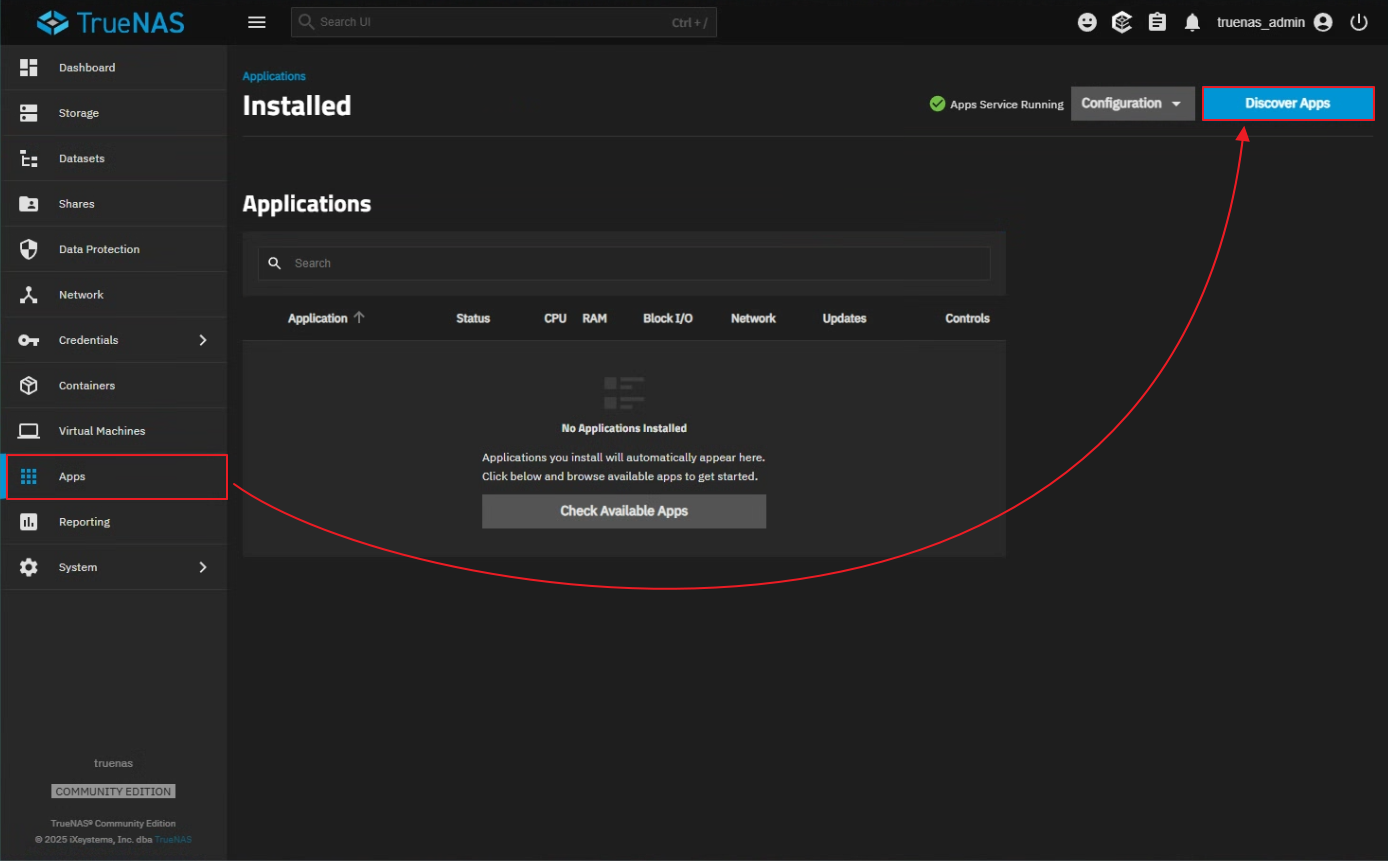
Task: Click the Updates column header
Action: (x=844, y=318)
